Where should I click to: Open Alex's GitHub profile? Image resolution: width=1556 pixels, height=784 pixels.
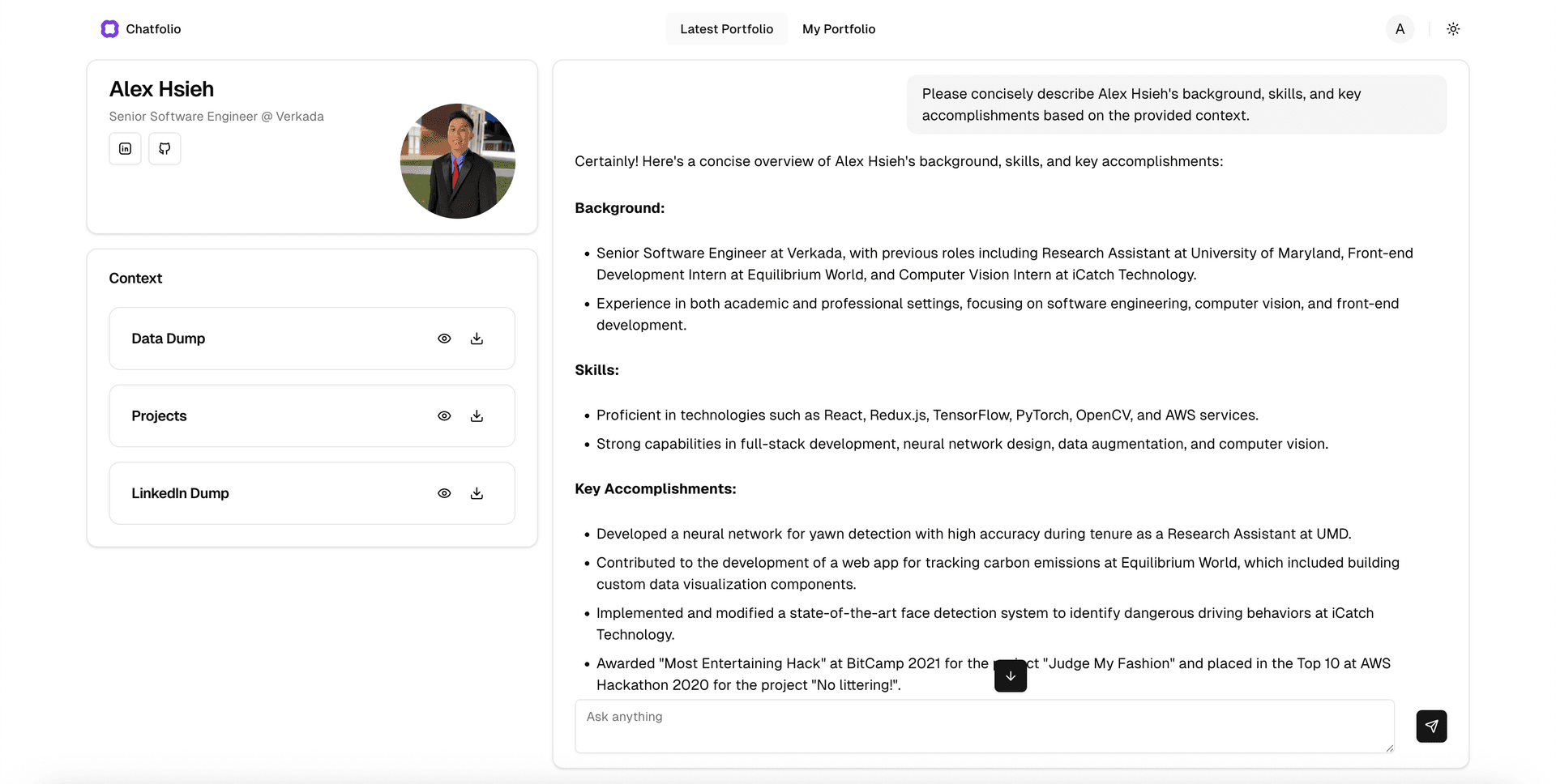point(165,148)
